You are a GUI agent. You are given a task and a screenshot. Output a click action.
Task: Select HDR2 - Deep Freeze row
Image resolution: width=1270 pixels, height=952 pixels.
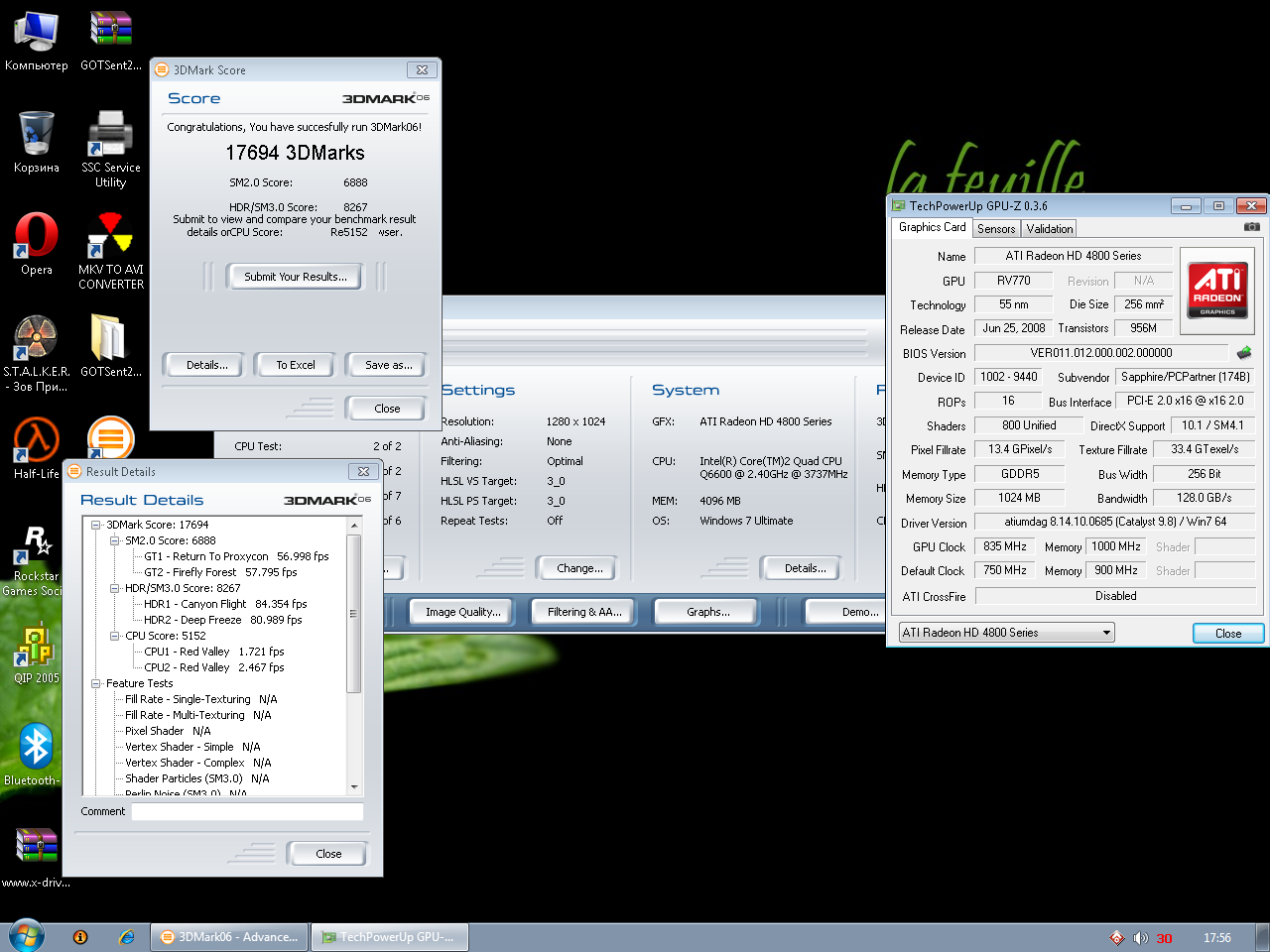point(223,620)
